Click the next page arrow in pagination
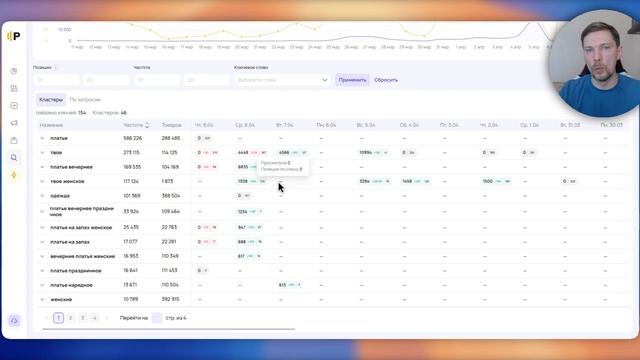Image resolution: width=640 pixels, height=360 pixels. point(107,318)
